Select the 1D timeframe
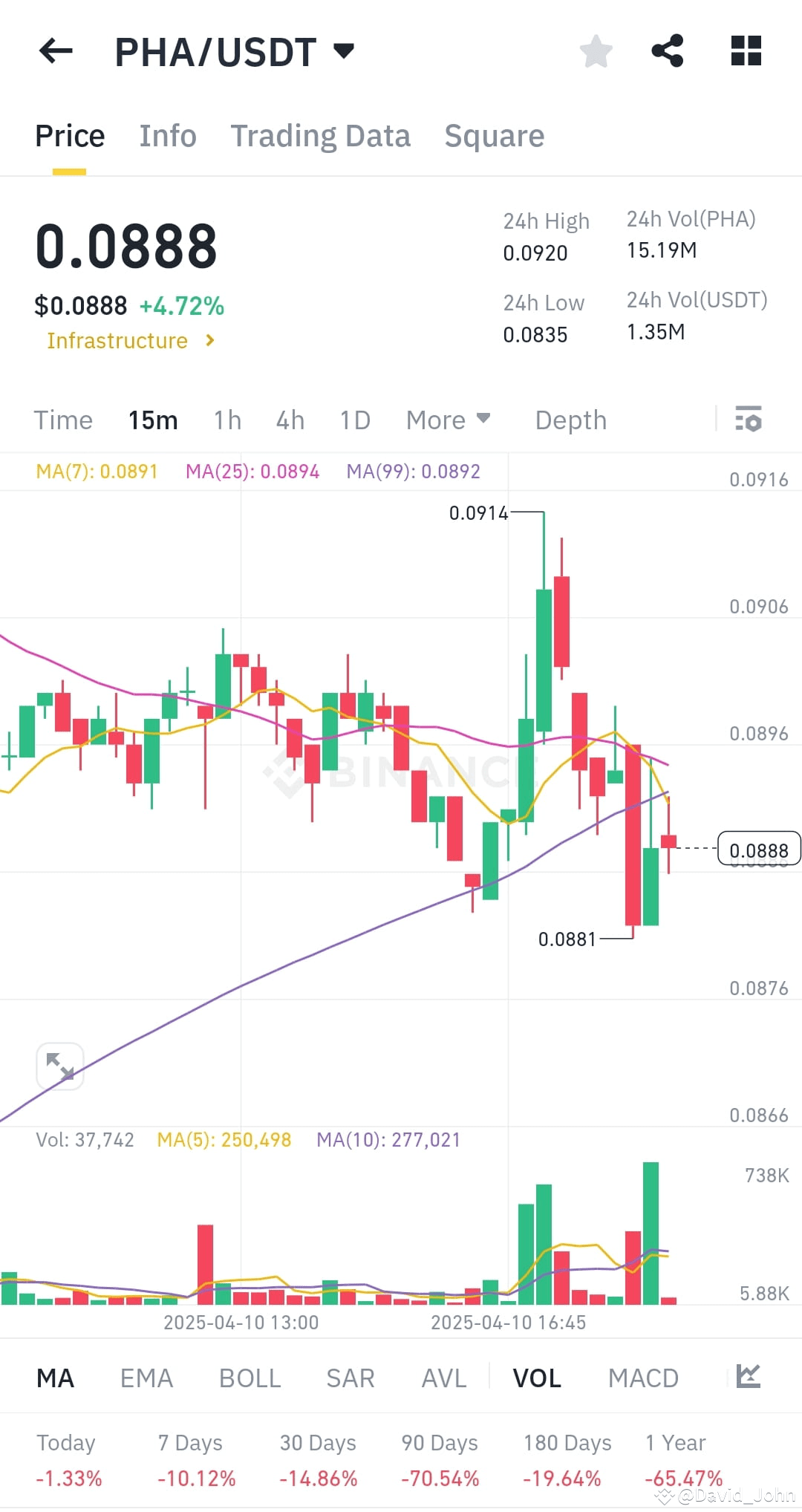 (354, 420)
